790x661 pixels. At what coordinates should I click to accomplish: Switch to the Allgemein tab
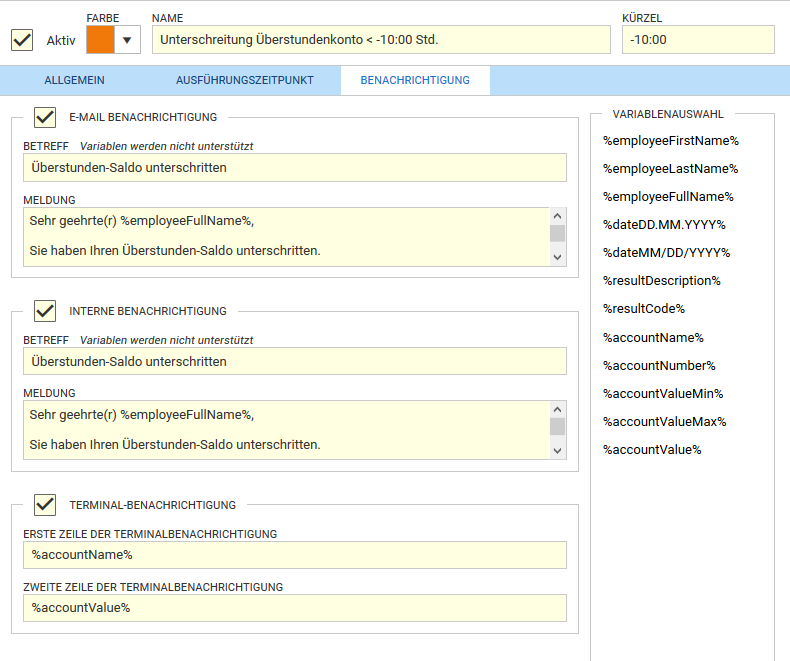point(75,80)
